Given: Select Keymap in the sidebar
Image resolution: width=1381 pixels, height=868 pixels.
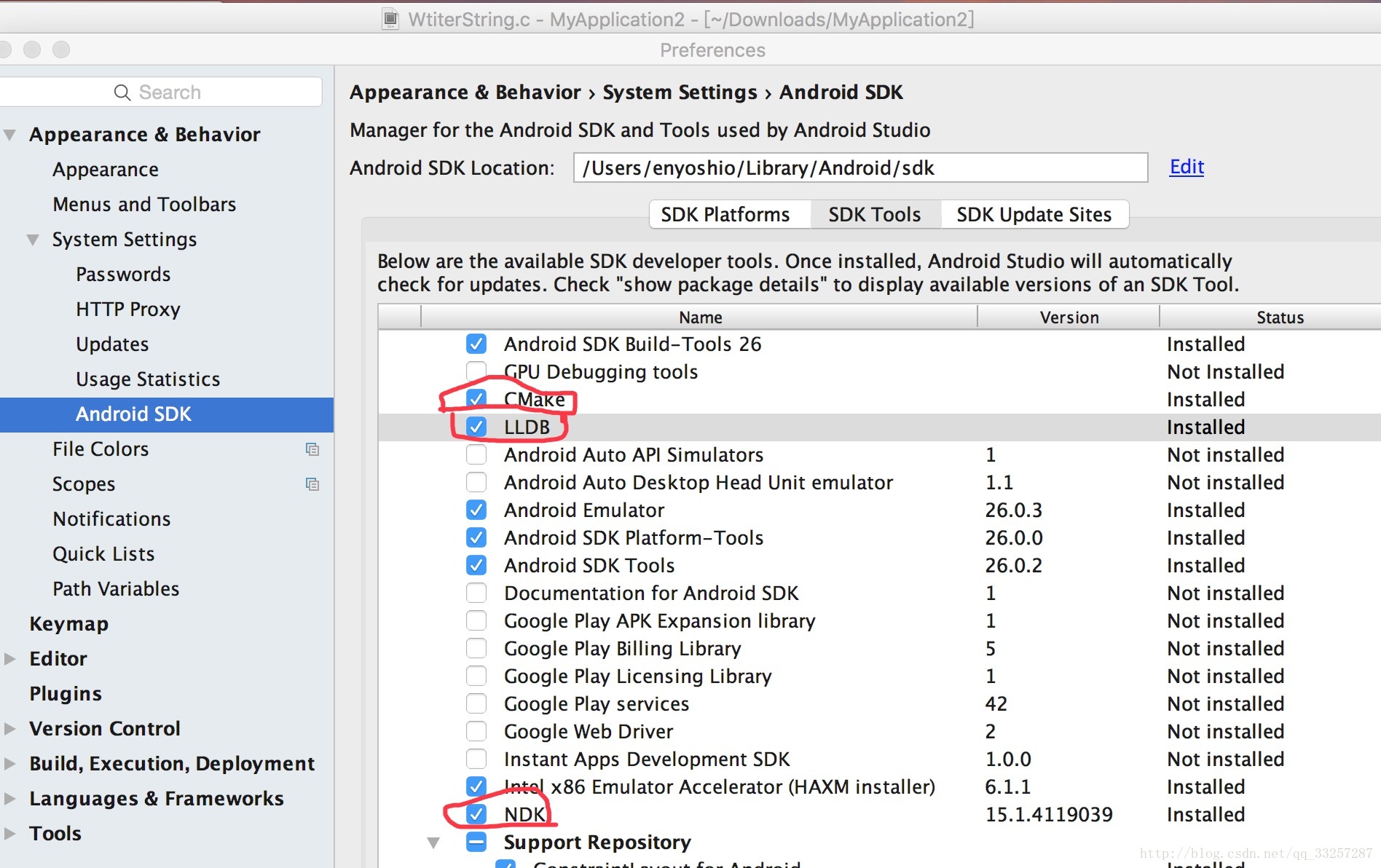Looking at the screenshot, I should 69,624.
